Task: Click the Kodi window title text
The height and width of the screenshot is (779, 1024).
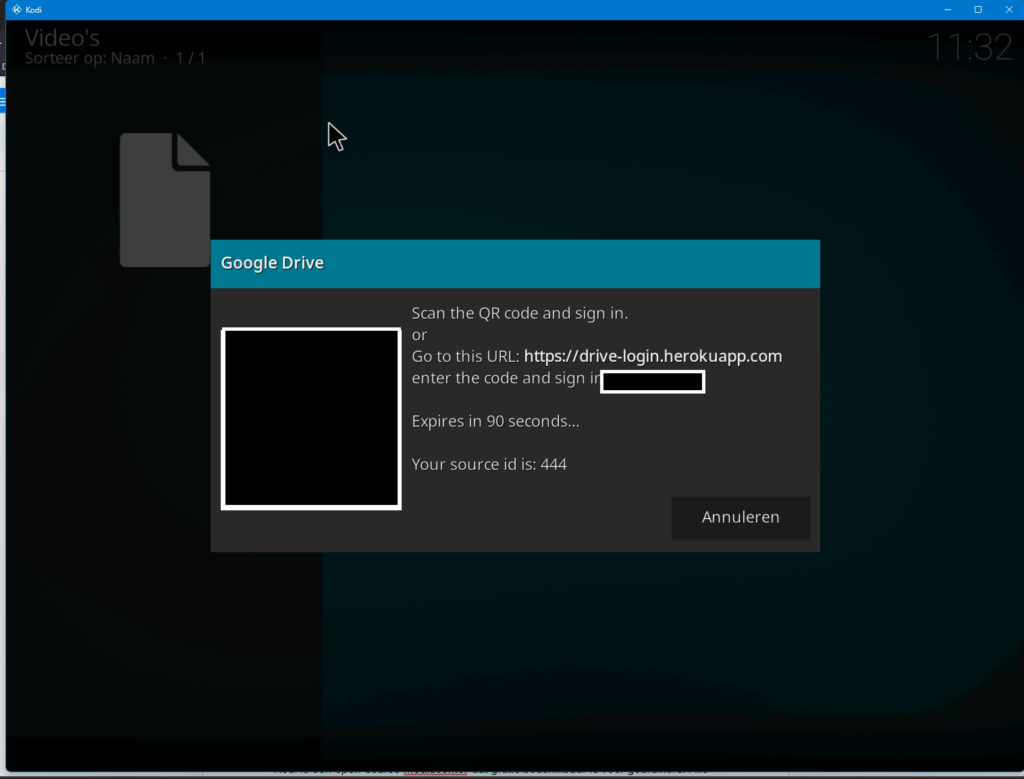Action: (34, 9)
